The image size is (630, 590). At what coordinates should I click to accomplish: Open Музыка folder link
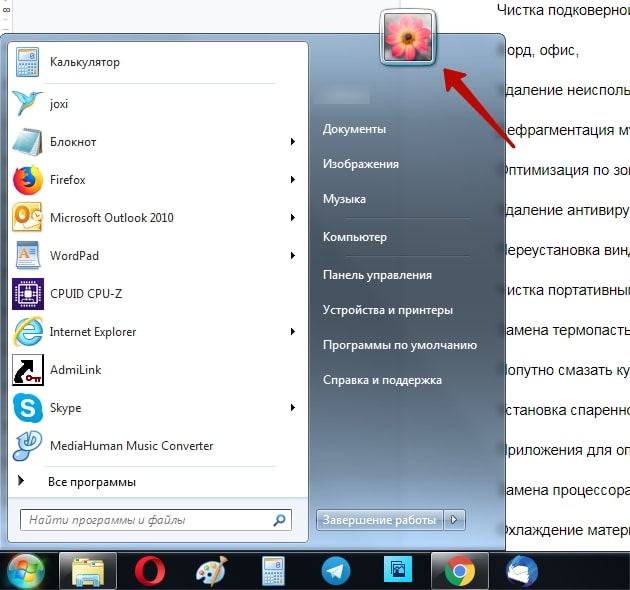(x=344, y=199)
